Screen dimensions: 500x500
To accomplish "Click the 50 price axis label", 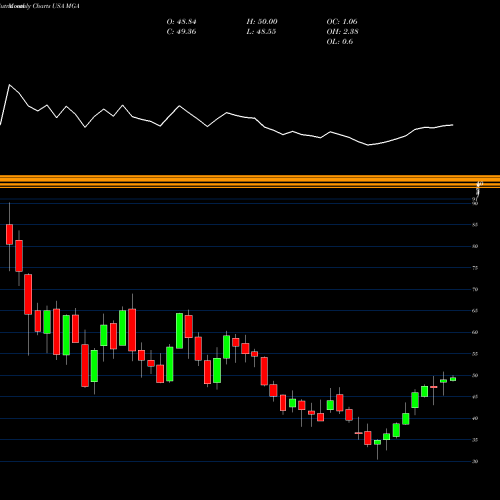I will tap(475, 375).
